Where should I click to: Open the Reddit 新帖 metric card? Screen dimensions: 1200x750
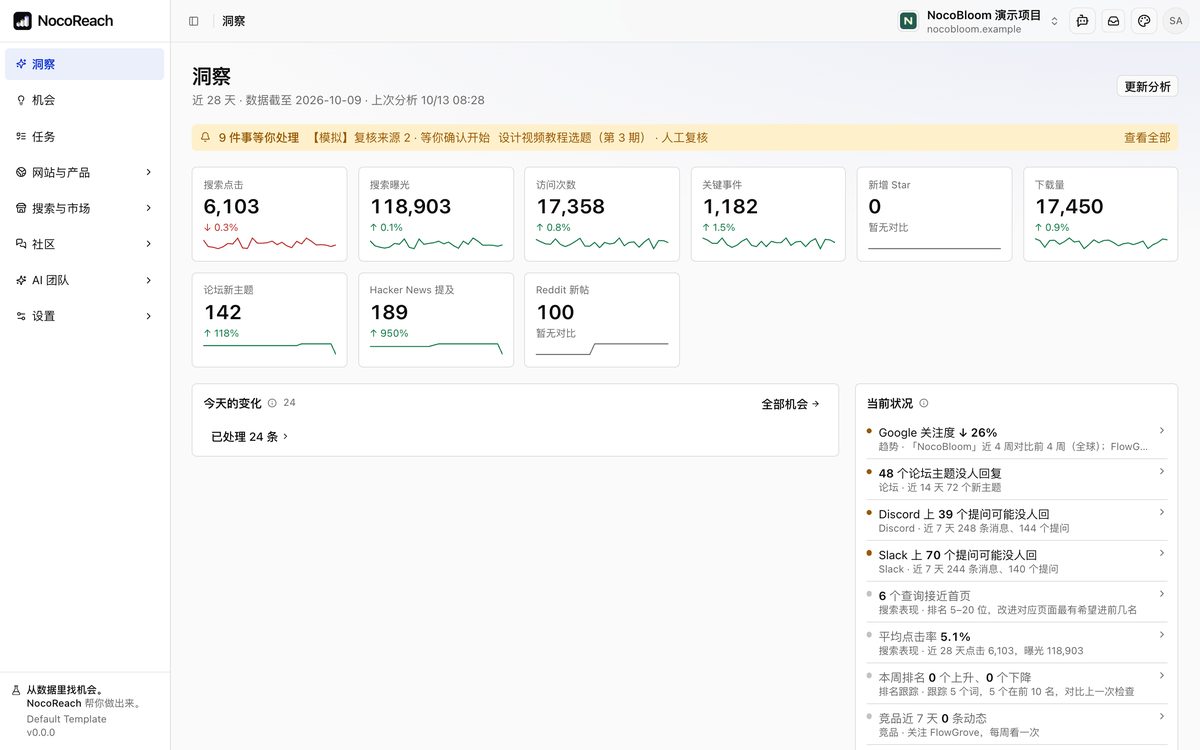[x=602, y=320]
